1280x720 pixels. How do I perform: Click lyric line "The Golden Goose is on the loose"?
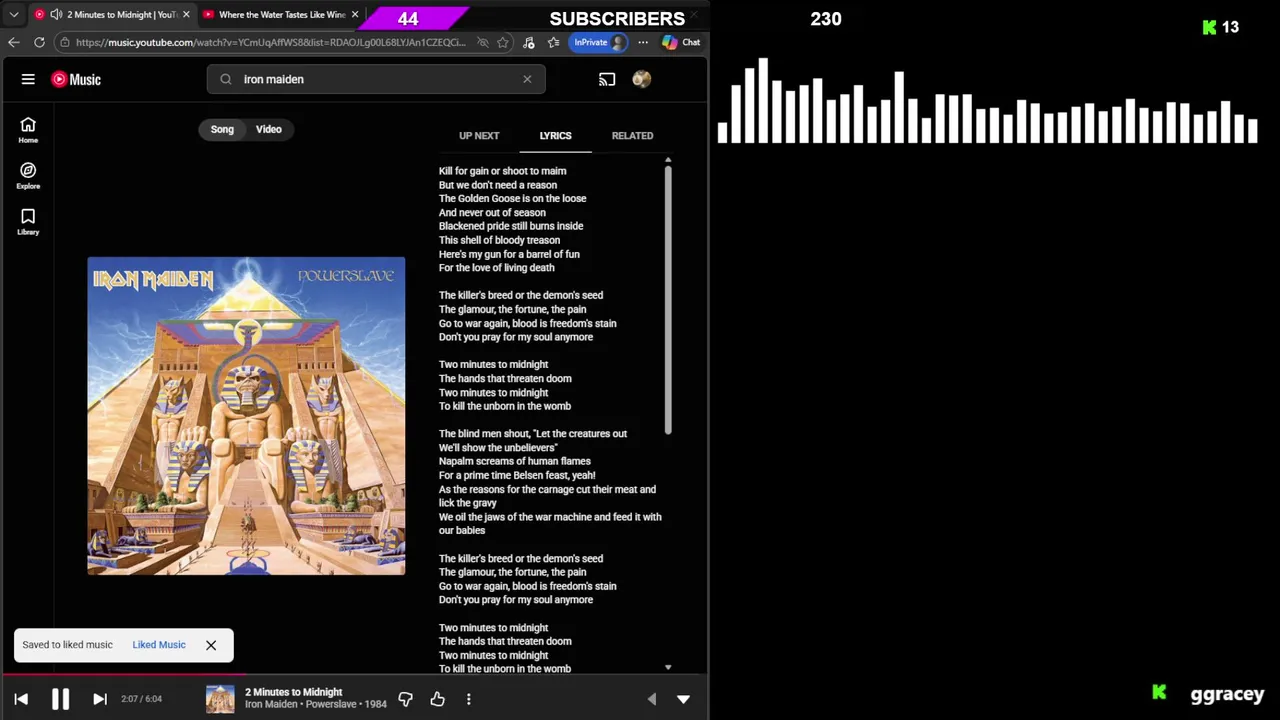pos(512,198)
